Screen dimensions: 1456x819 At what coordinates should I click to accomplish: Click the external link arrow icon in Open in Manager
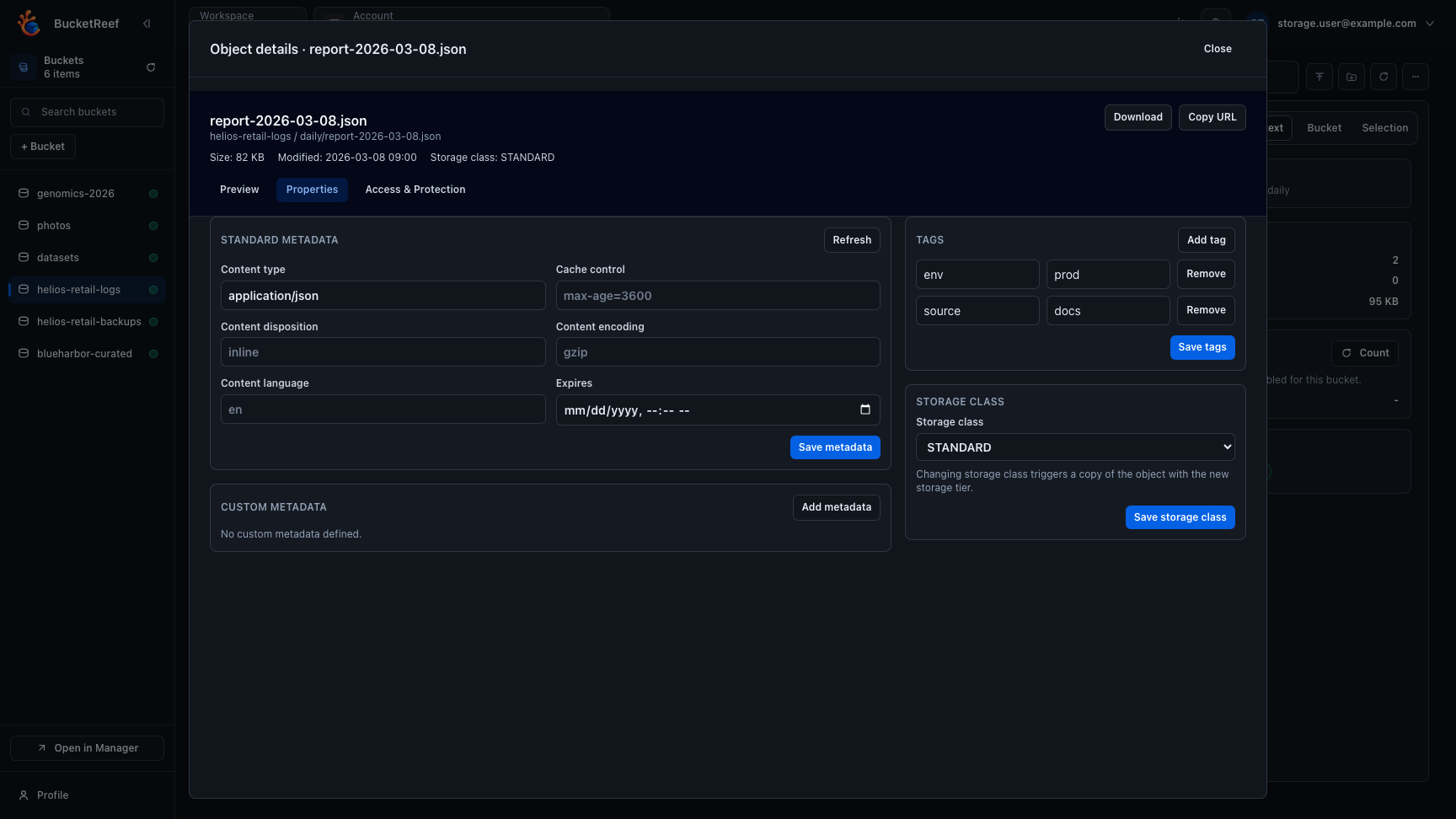[x=42, y=748]
